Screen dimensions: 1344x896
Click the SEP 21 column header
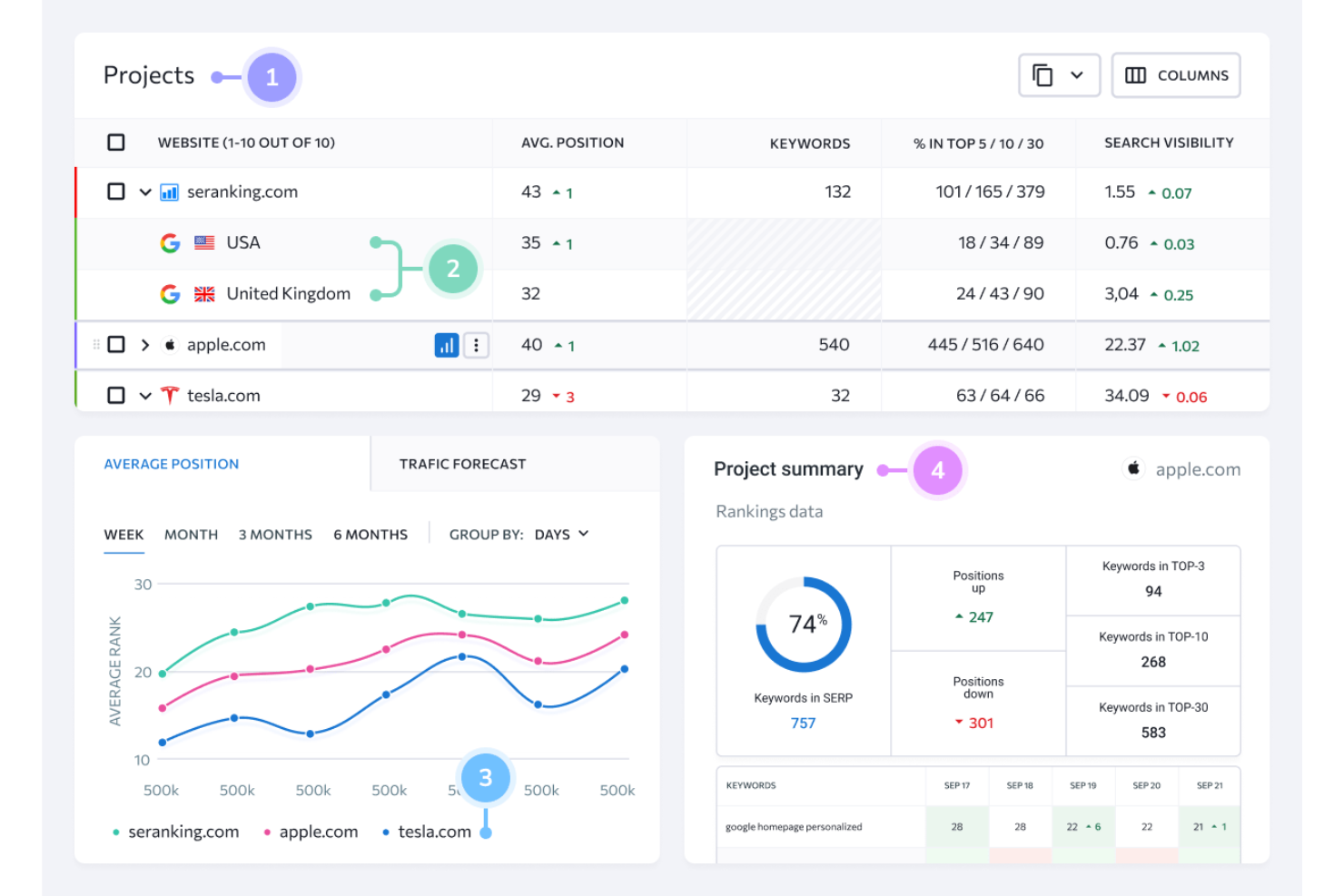1210,785
